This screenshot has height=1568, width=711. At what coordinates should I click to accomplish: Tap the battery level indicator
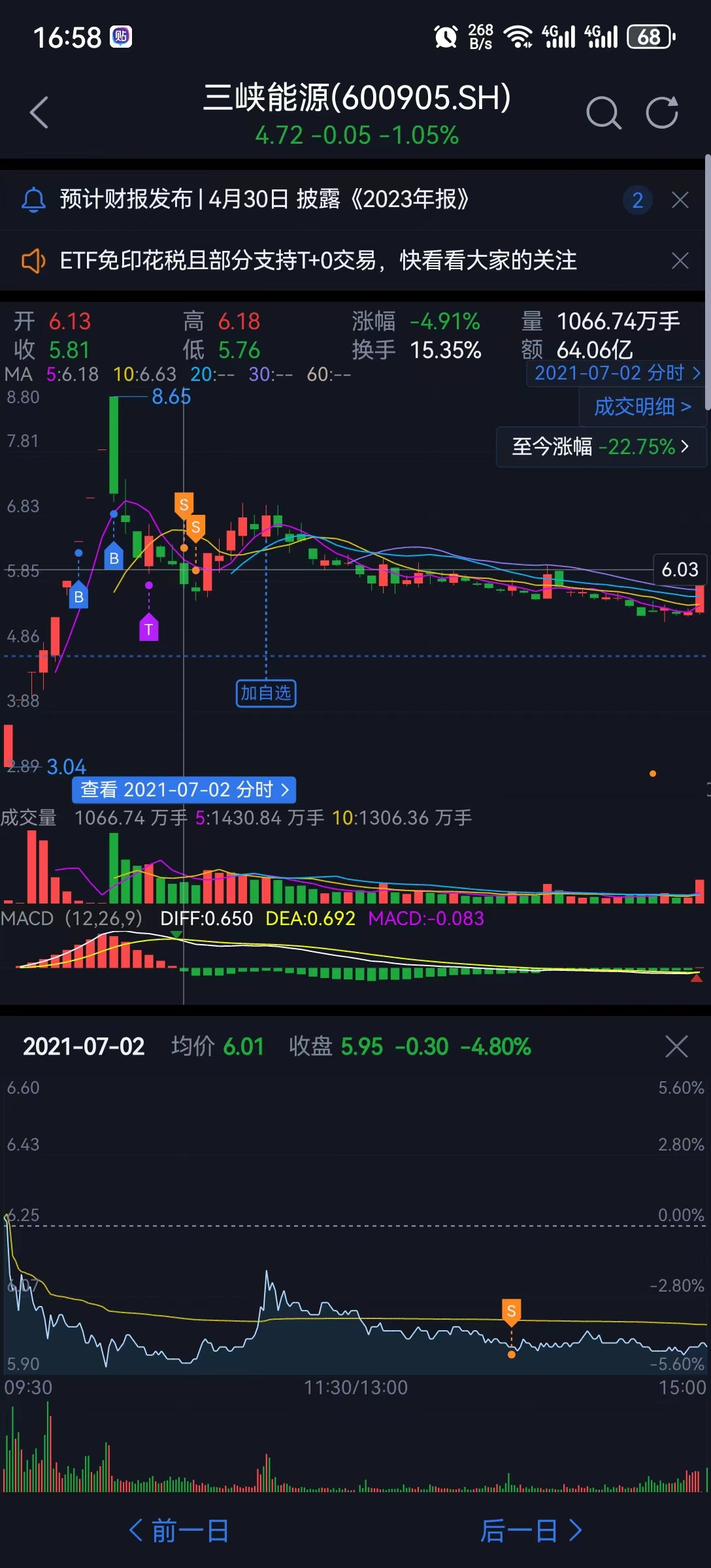[651, 37]
